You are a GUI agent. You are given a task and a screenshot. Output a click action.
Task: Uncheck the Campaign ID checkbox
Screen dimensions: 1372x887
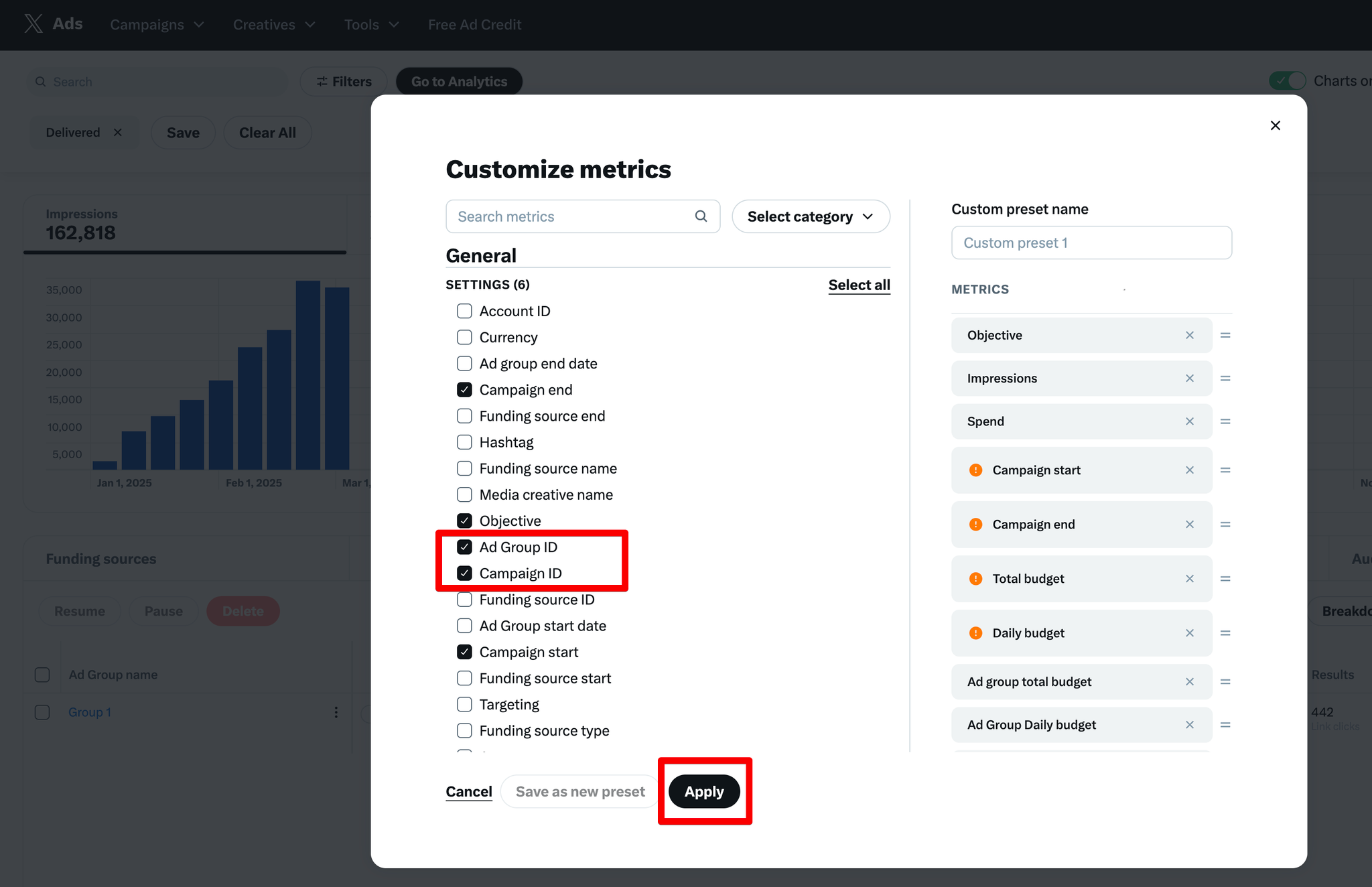[x=464, y=573]
